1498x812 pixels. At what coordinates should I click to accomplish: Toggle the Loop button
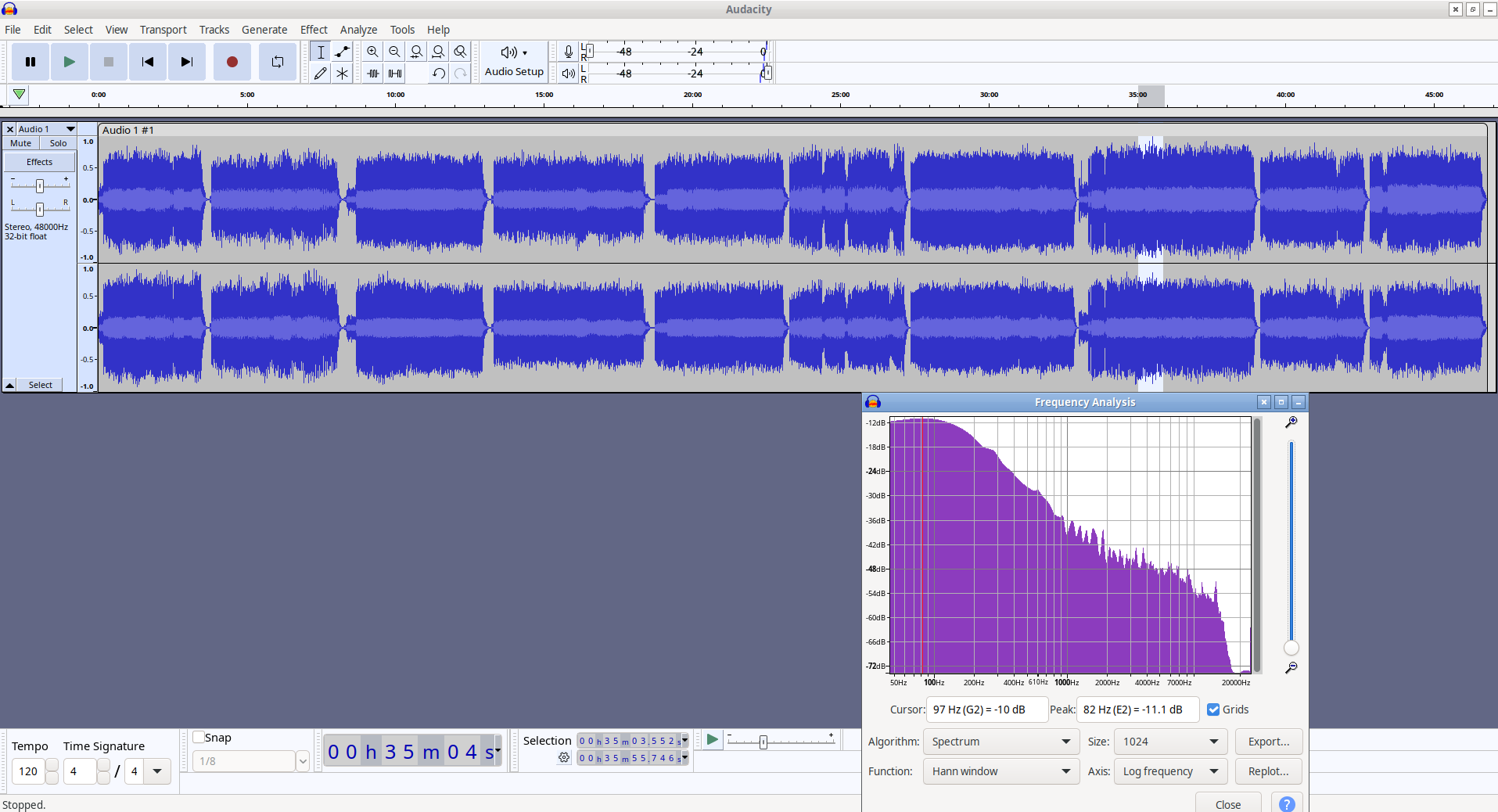278,62
